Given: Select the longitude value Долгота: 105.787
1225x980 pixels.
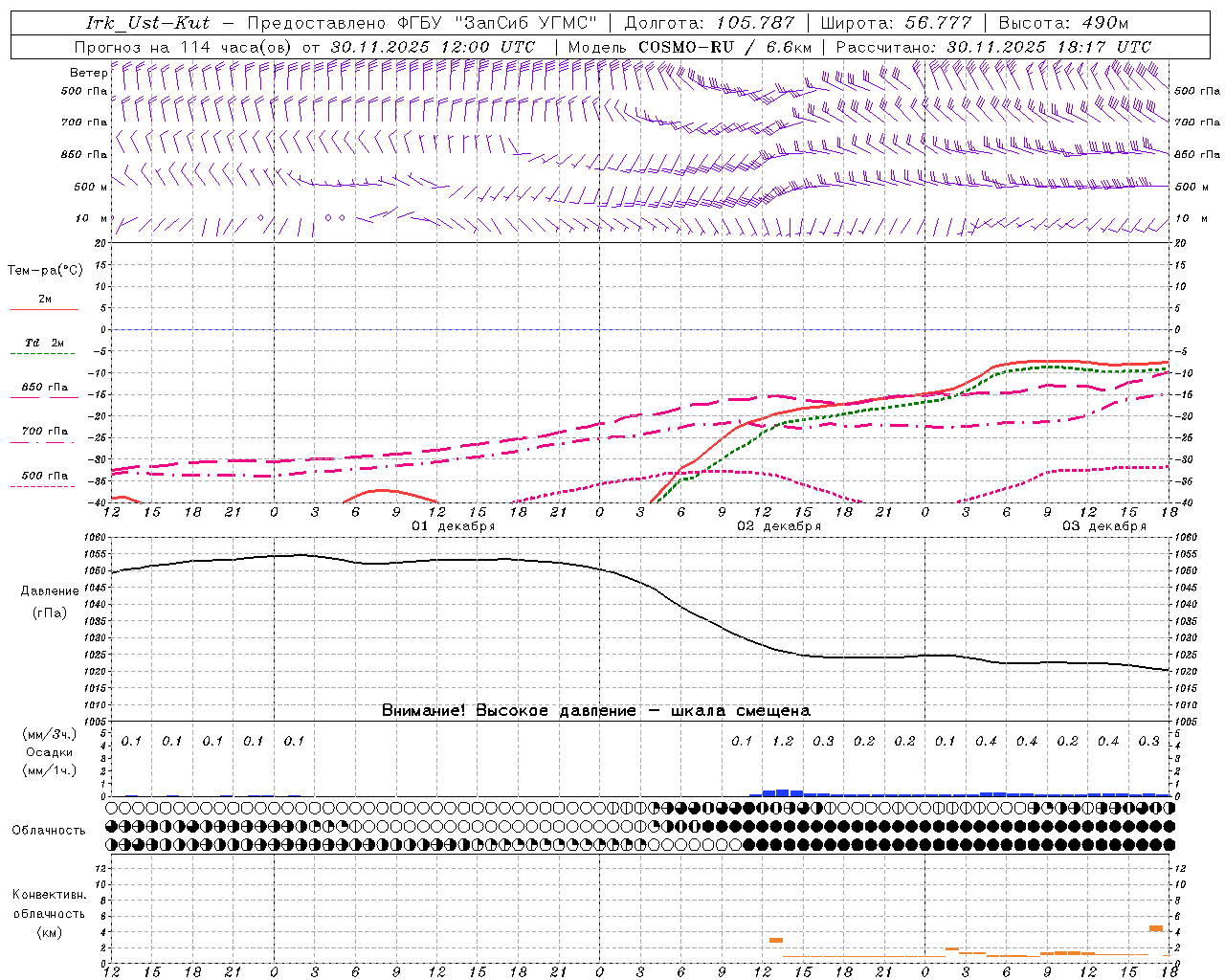Looking at the screenshot, I should pos(709,23).
